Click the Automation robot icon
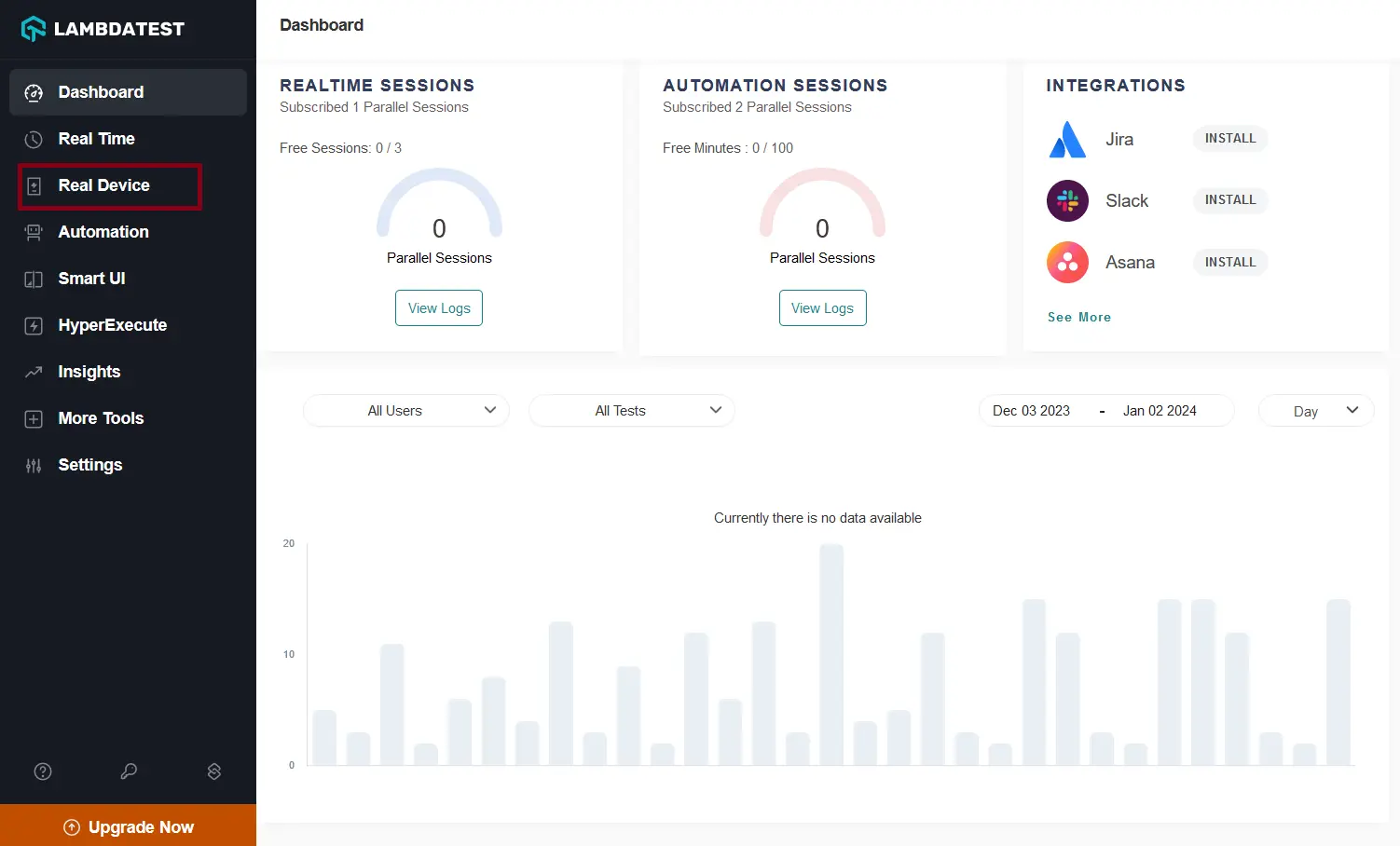 tap(34, 232)
